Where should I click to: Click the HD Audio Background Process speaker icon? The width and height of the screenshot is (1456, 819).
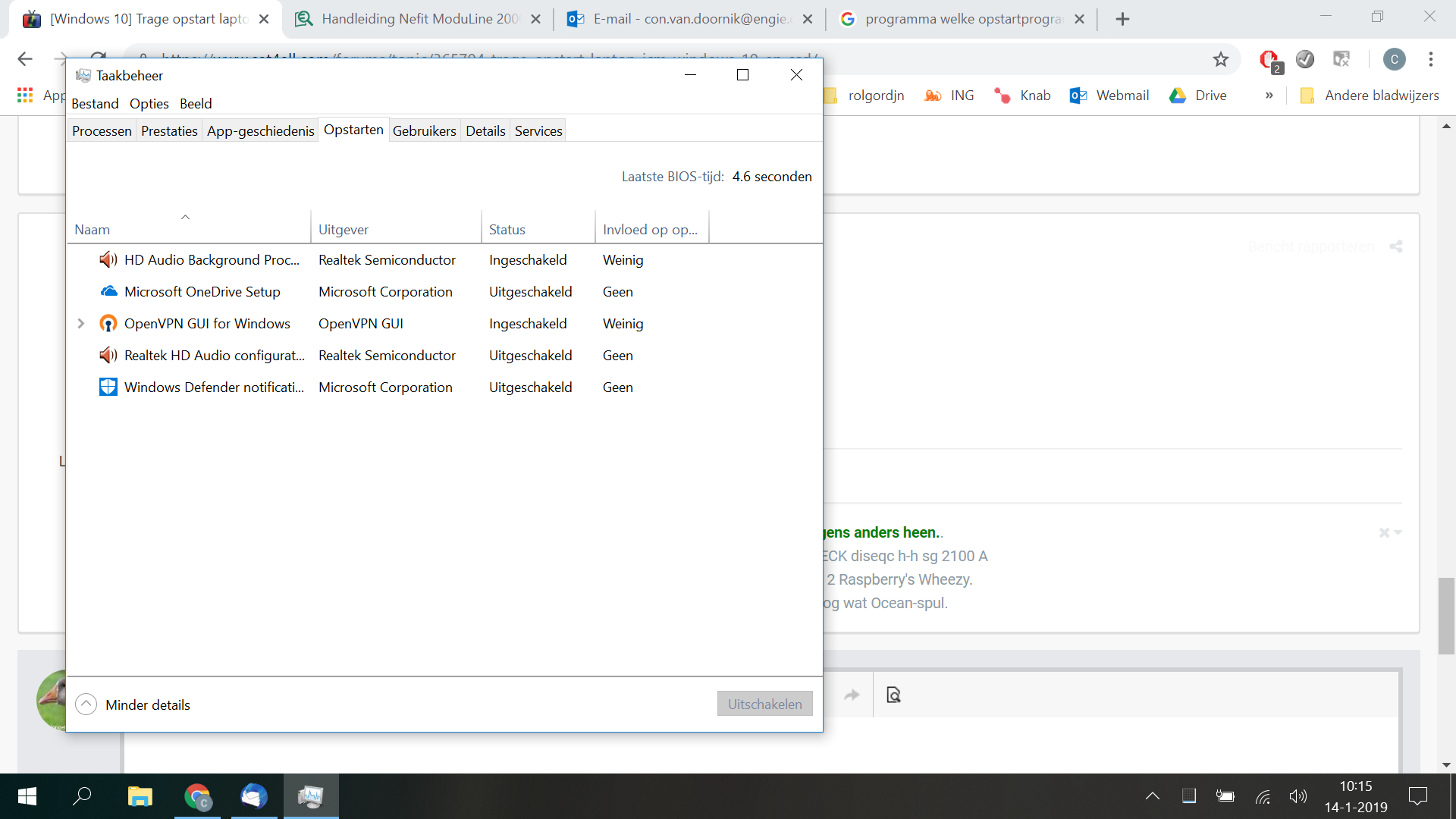point(108,260)
